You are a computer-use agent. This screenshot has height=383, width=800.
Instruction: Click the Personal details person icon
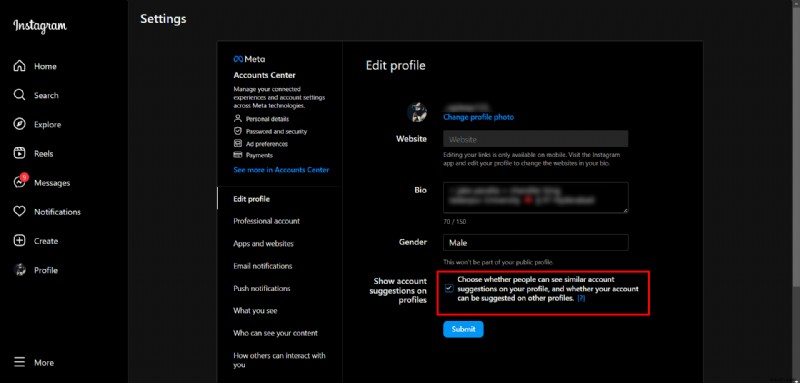point(237,118)
